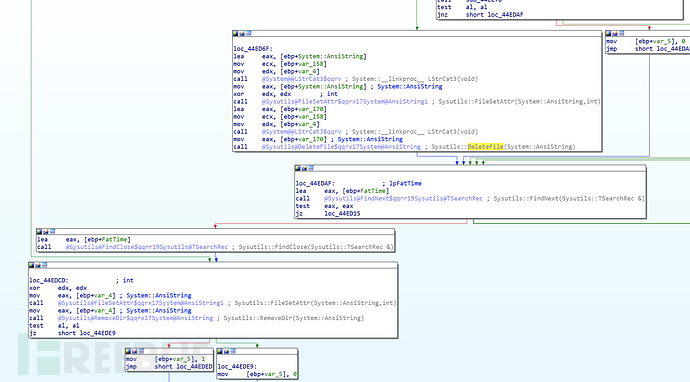Click 'test eax, eax' instruction
Image resolution: width=690 pixels, height=382 pixels.
click(324, 206)
